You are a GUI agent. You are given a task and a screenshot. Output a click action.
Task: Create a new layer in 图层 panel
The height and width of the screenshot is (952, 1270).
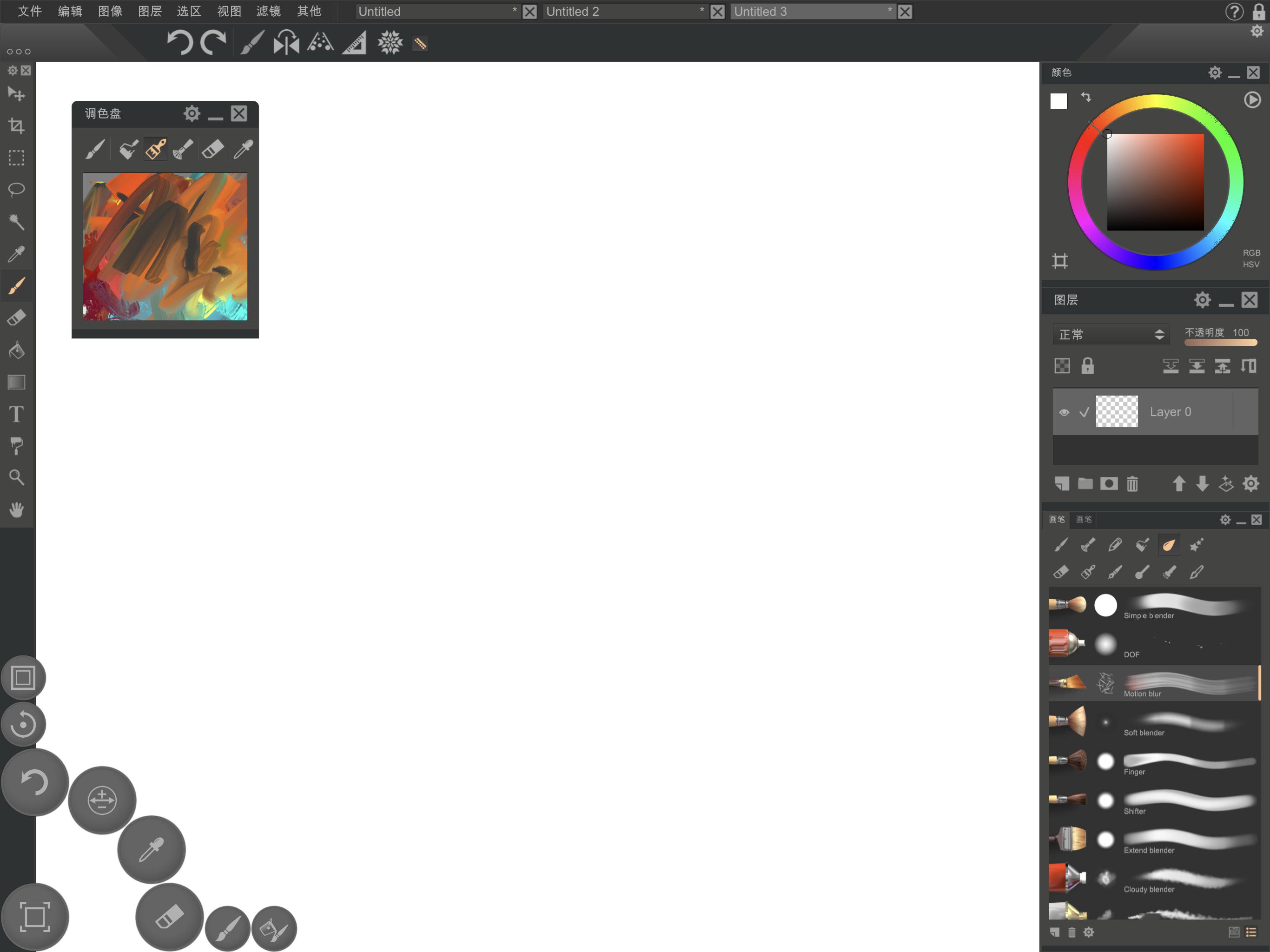click(1062, 483)
